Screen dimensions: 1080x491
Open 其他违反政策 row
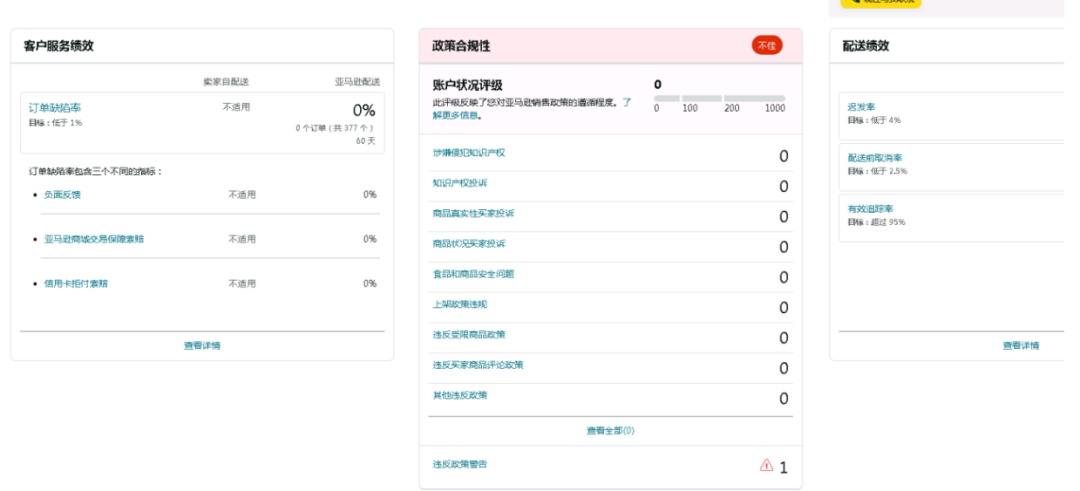coord(460,395)
